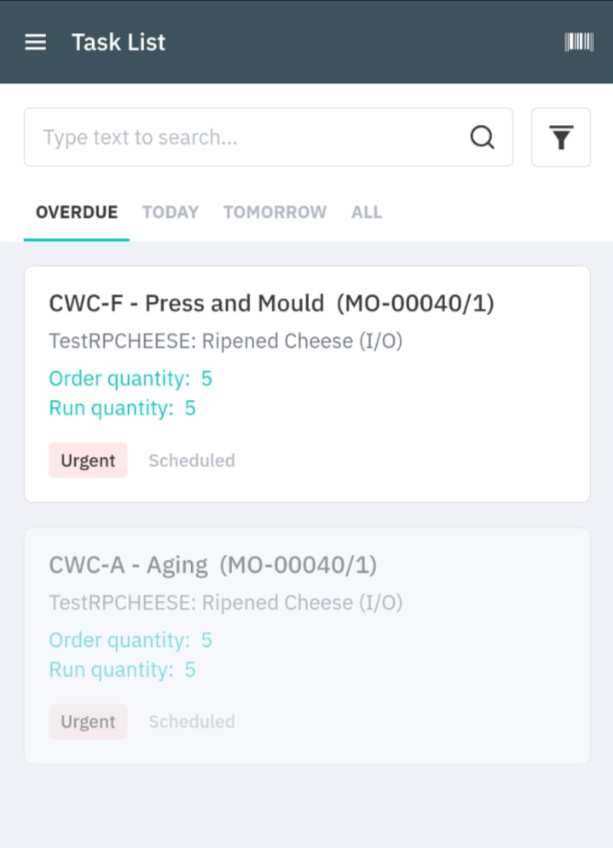Click Urgent badge on Press and Mould card
613x848 pixels.
click(88, 460)
